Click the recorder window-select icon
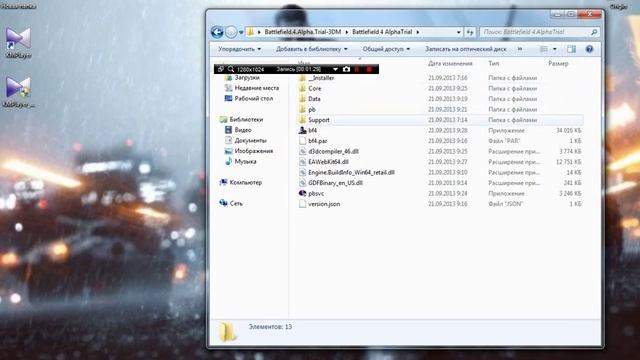640x360 pixels. 221,69
